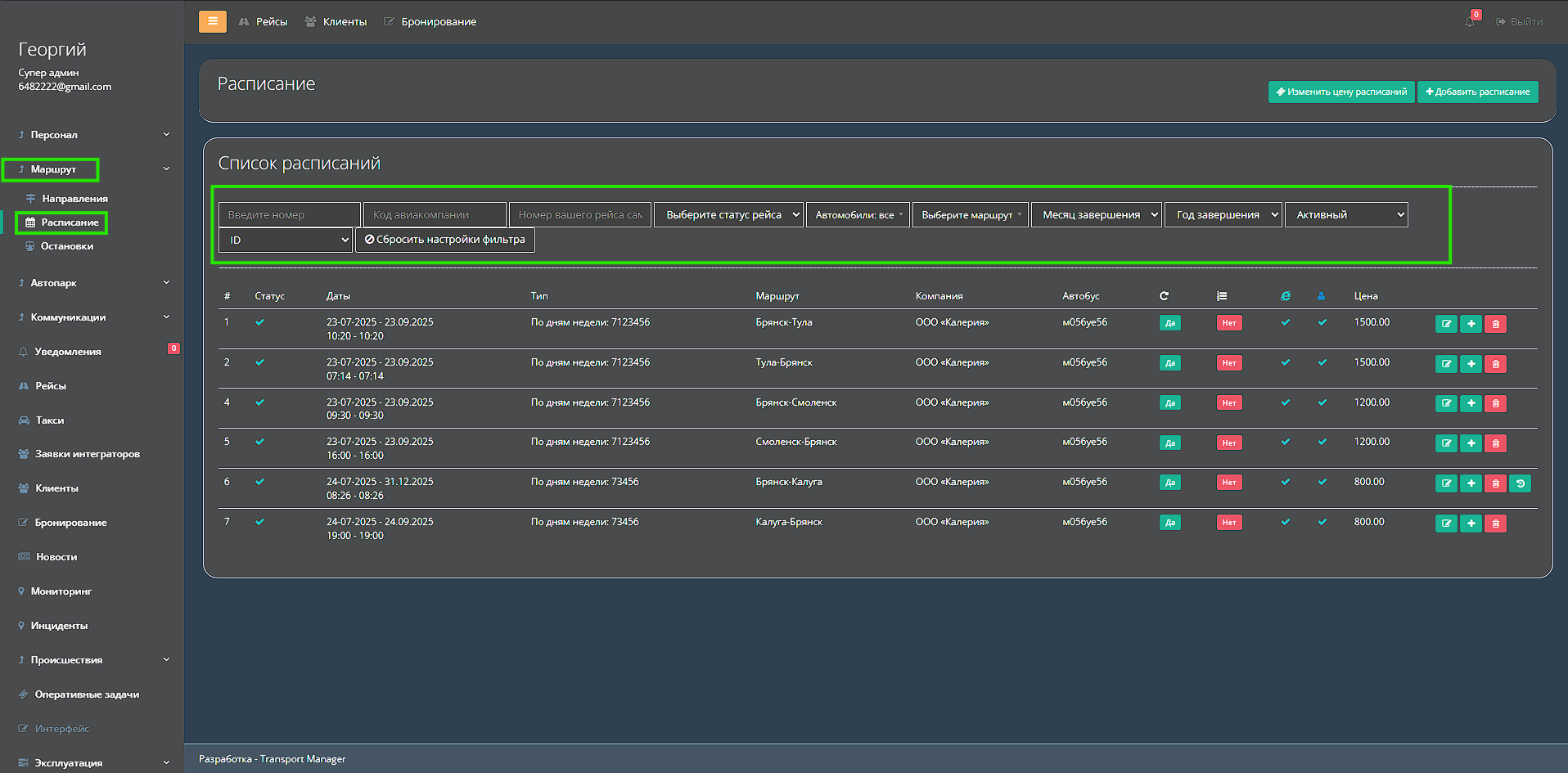Viewport: 1568px width, 773px height.
Task: Open the edit icon for Брянск-Тула schedule
Action: (x=1445, y=323)
